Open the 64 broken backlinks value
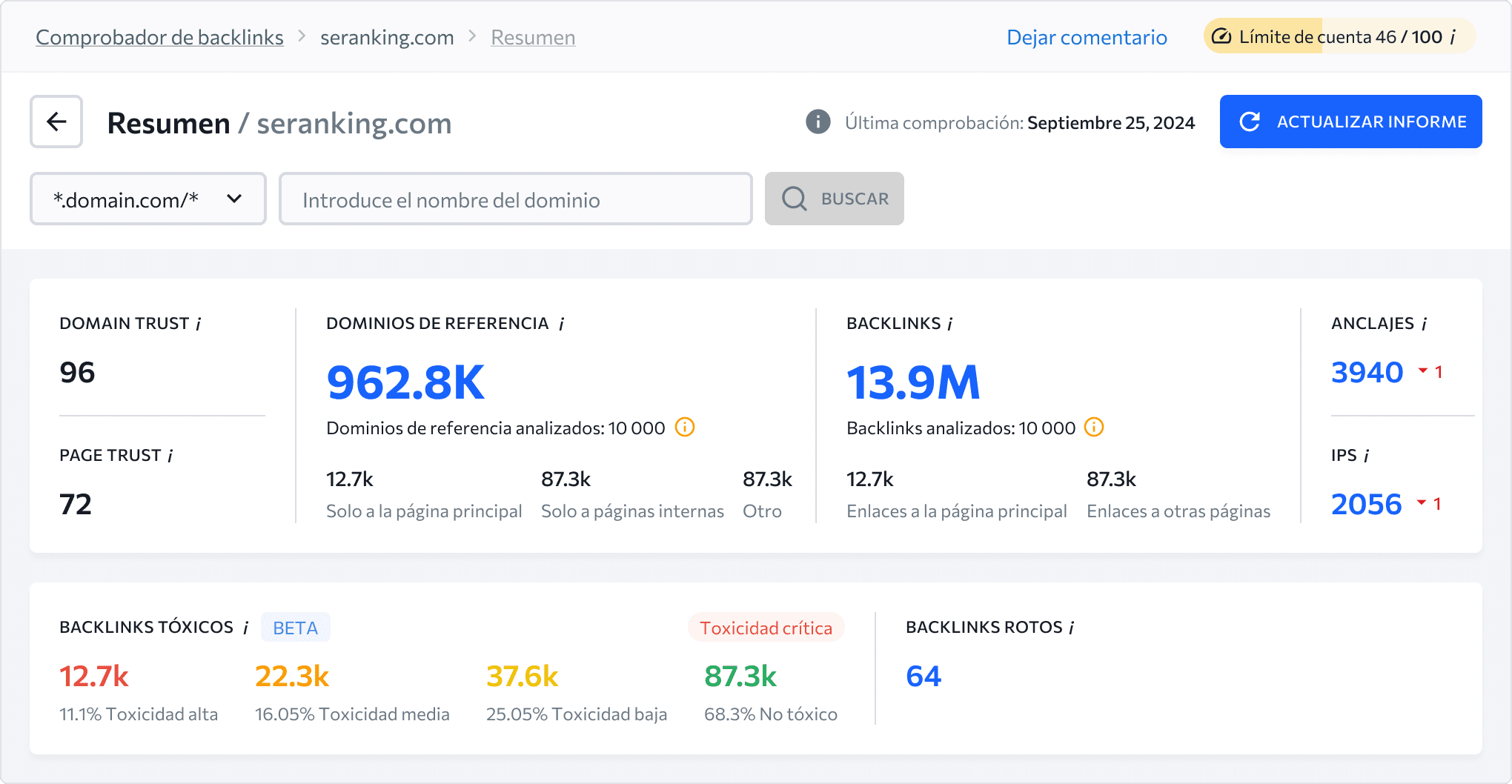Viewport: 1512px width, 784px height. 924,676
